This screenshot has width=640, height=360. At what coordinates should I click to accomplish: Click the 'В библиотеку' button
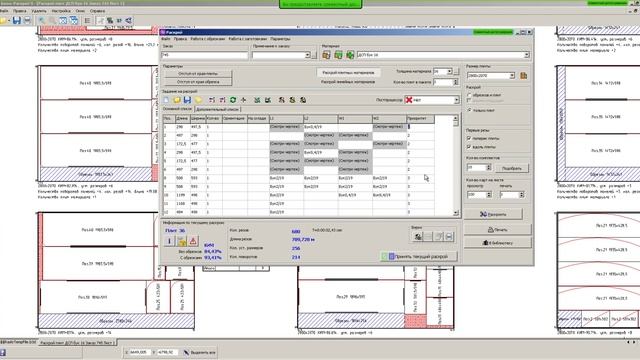tap(498, 242)
